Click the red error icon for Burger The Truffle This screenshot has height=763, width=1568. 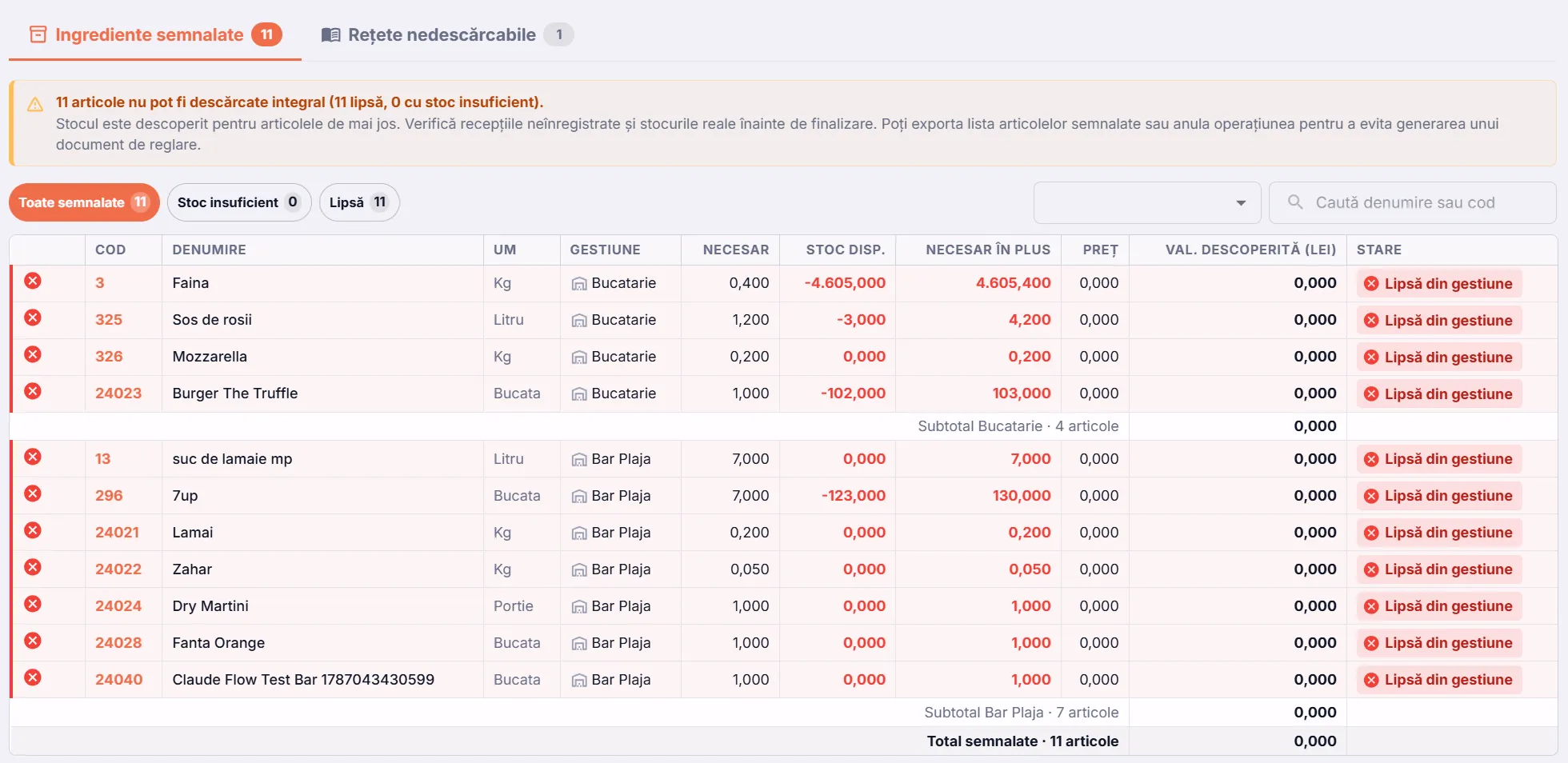pos(33,391)
